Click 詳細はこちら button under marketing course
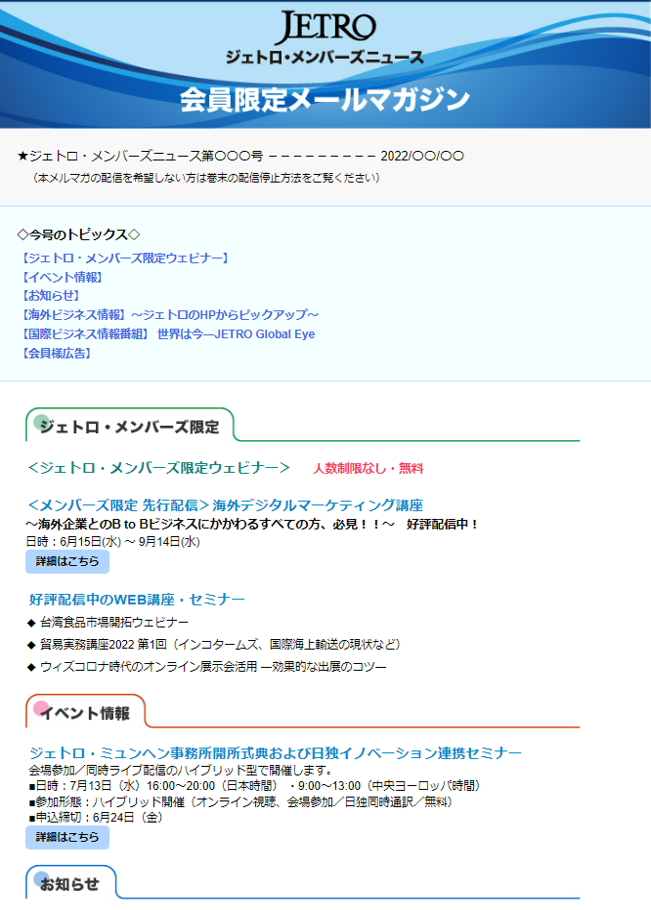 point(67,562)
